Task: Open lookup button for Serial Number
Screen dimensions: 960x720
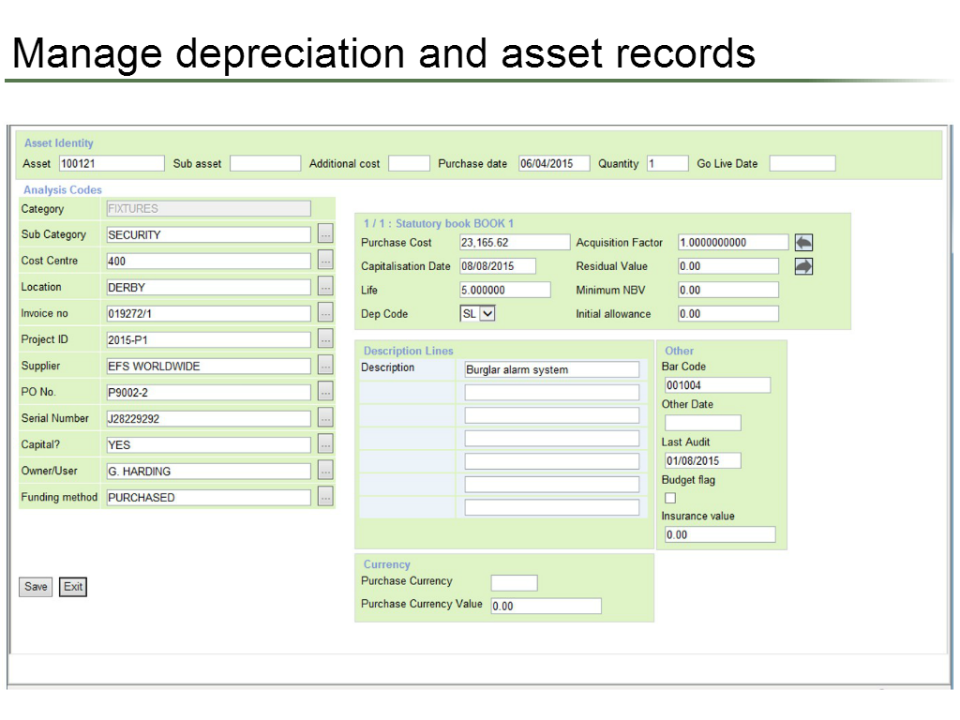Action: tap(325, 418)
